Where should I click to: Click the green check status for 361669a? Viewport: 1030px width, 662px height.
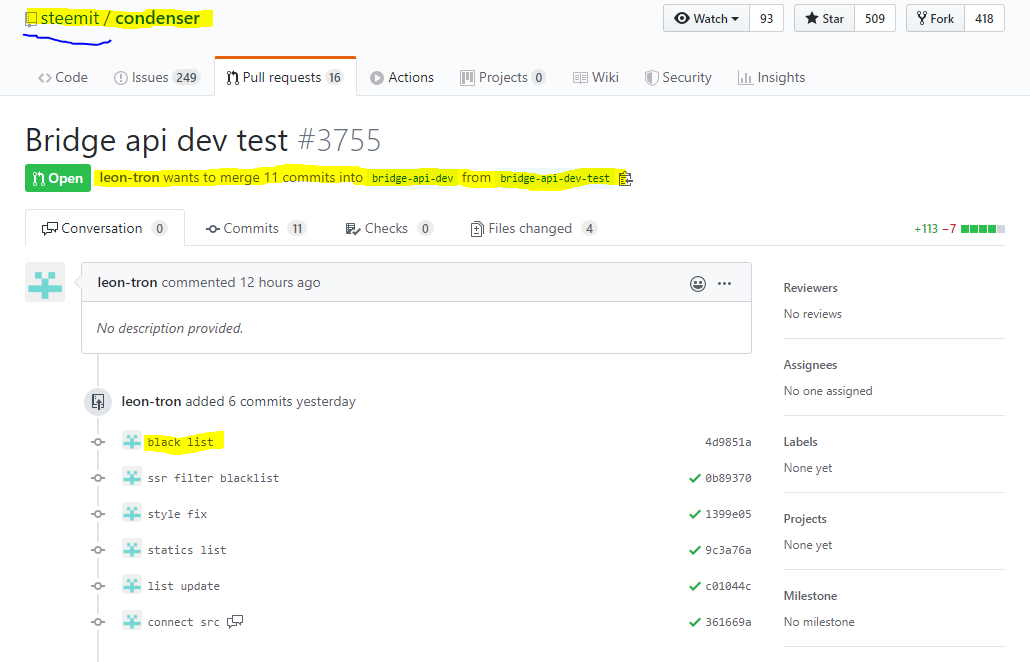tap(695, 622)
